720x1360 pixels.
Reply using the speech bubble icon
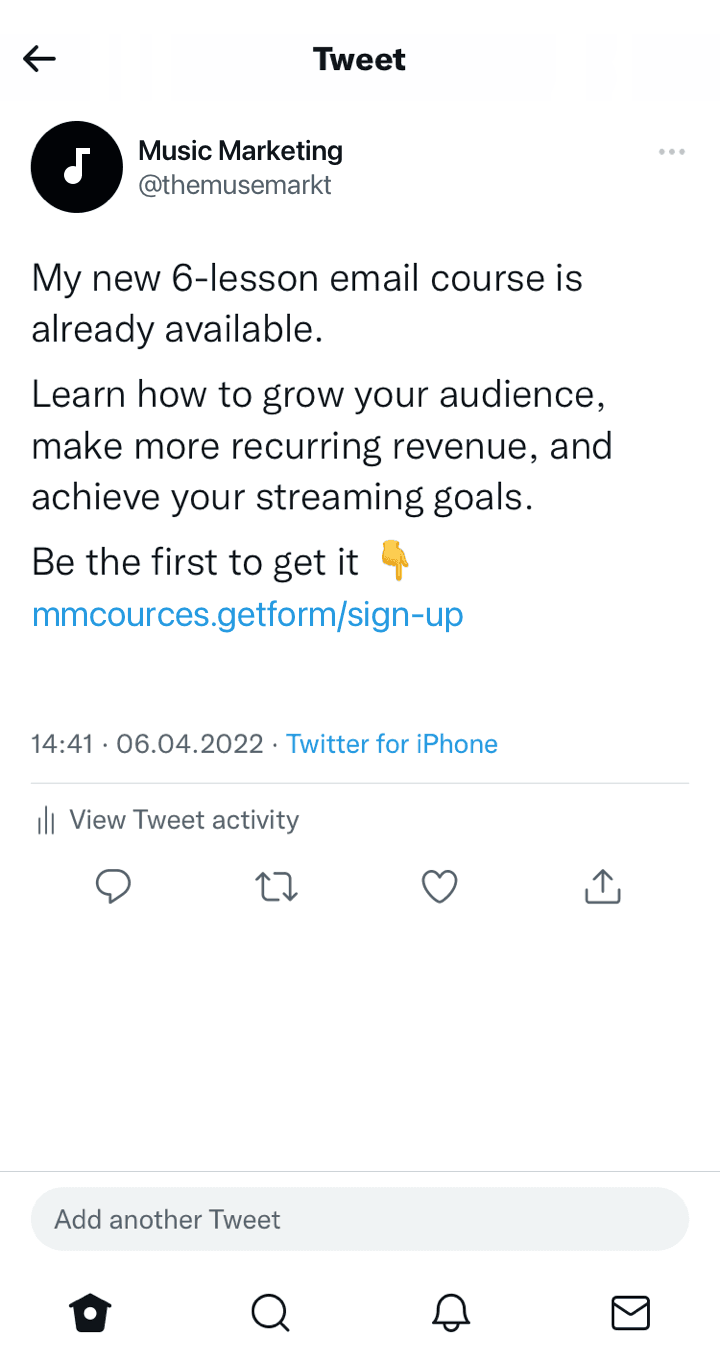coord(113,886)
